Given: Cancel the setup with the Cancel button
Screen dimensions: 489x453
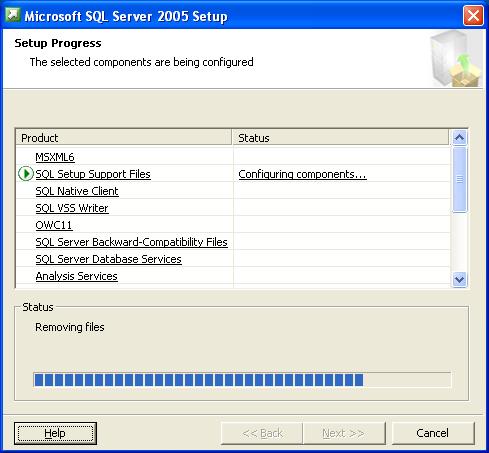Looking at the screenshot, I should 433,433.
